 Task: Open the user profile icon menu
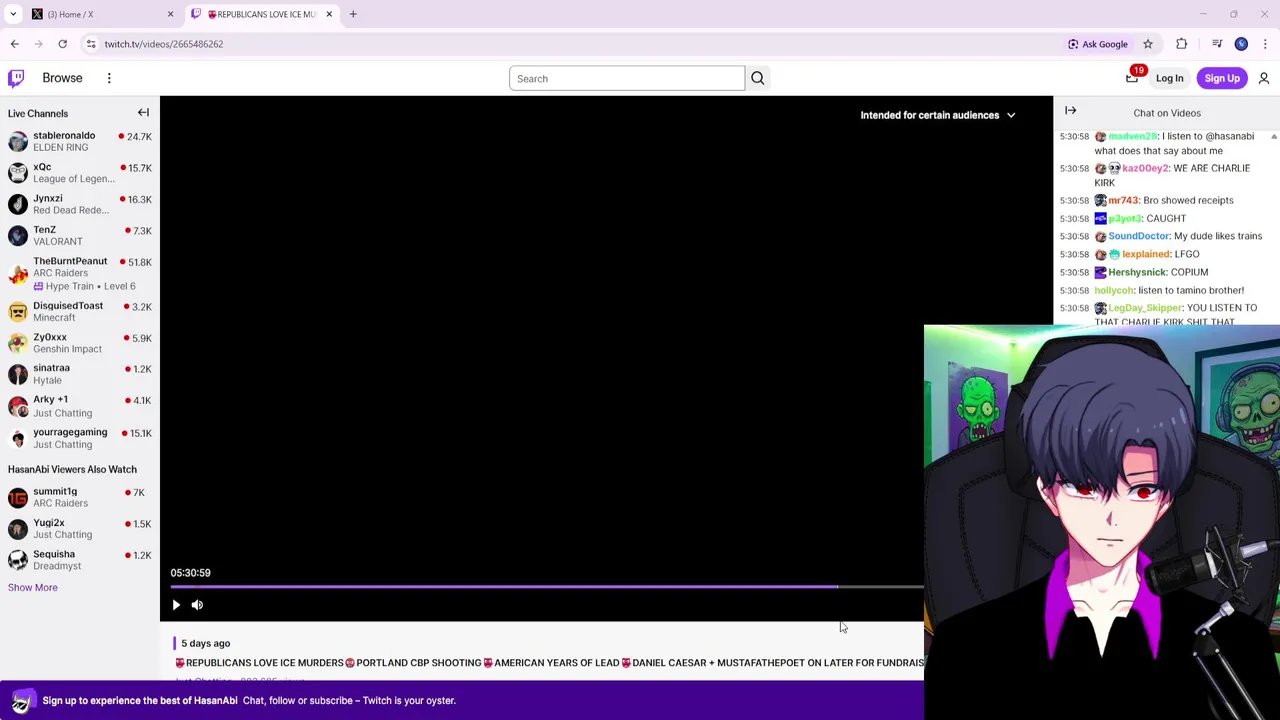coord(1264,78)
